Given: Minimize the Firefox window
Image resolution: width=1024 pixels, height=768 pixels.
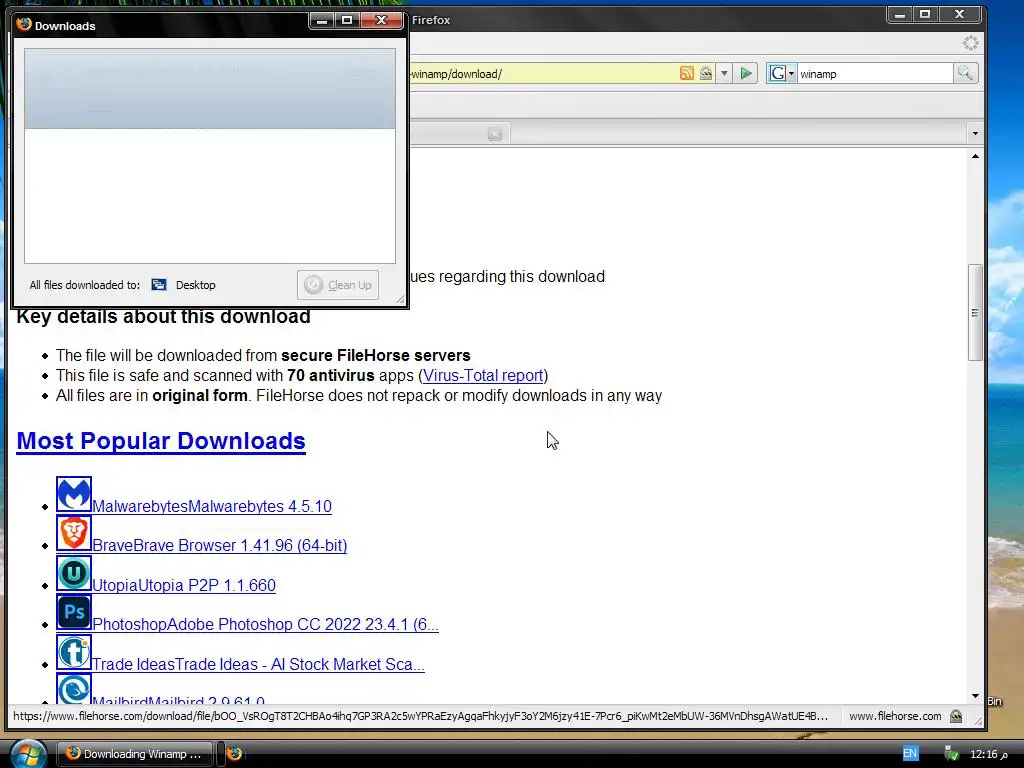Looking at the screenshot, I should (899, 14).
